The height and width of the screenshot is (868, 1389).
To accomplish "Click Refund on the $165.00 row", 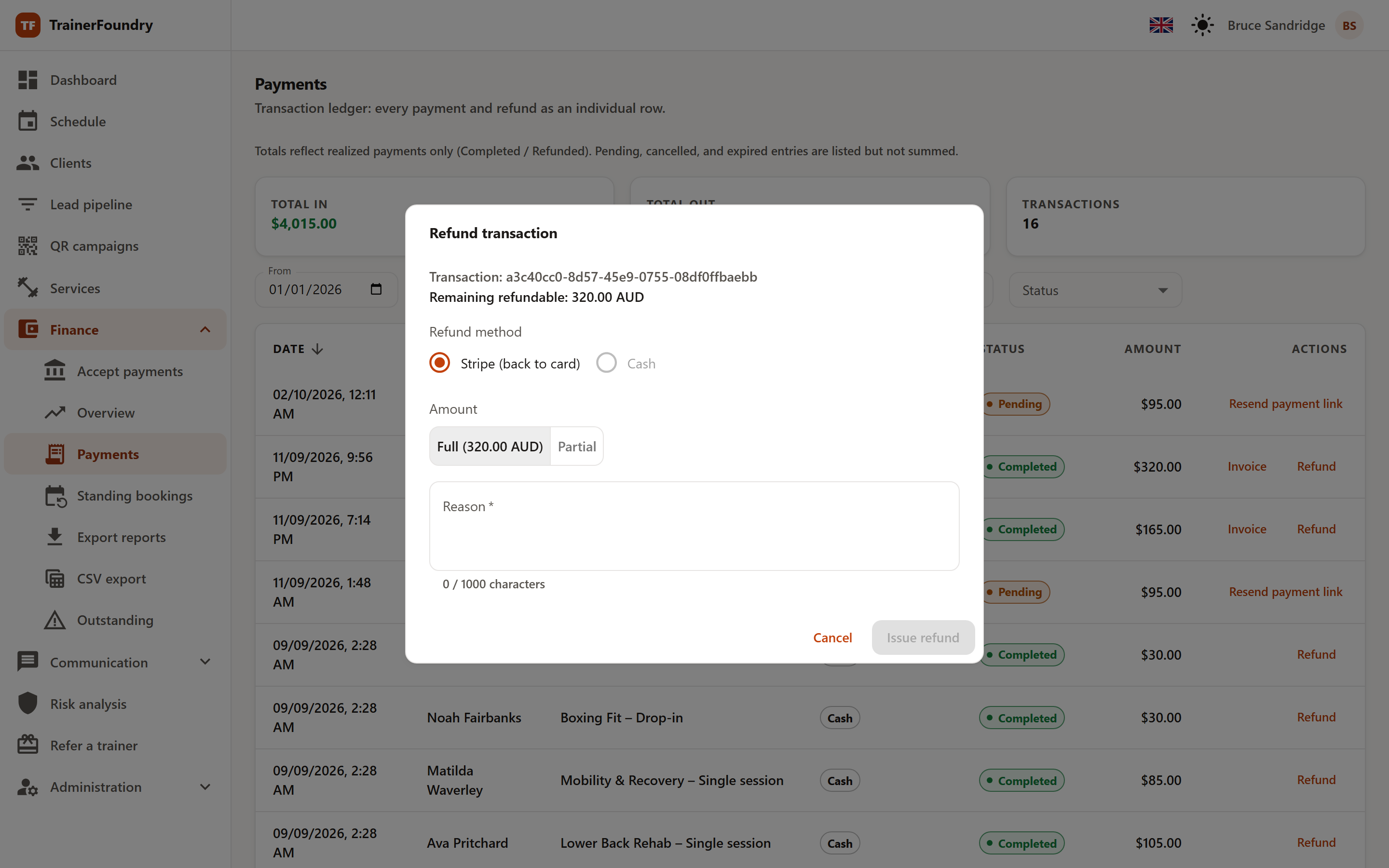I will click(x=1316, y=529).
